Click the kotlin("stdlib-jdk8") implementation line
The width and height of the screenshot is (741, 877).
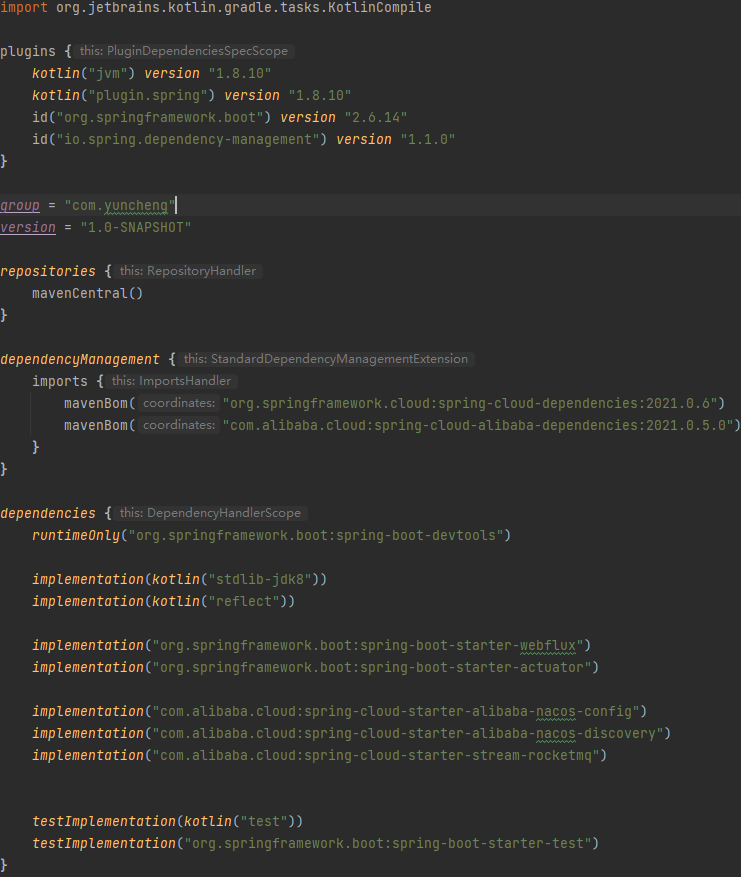click(180, 579)
